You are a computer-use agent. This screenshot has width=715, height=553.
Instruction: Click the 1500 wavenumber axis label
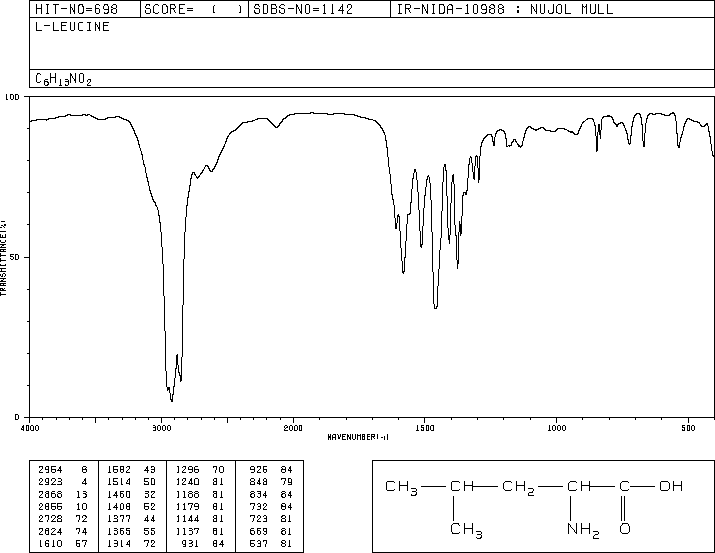[x=425, y=428]
